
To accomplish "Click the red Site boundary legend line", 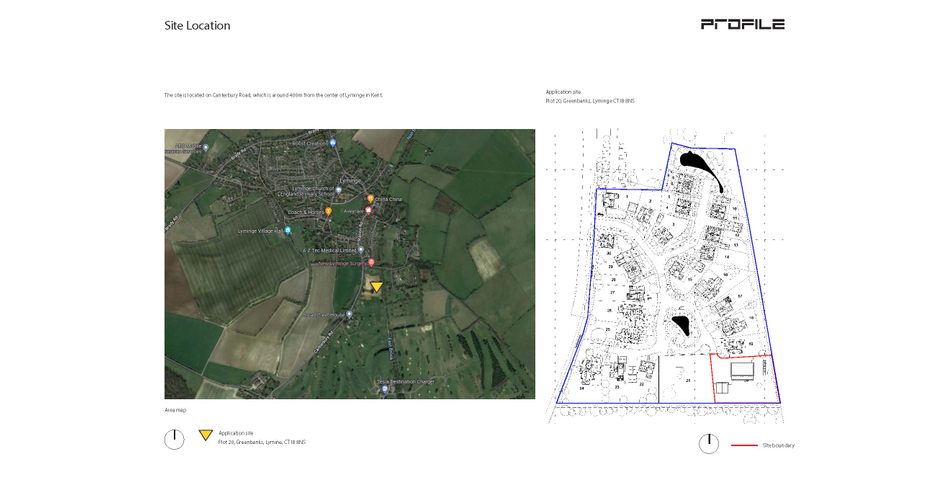I will pyautogui.click(x=744, y=445).
